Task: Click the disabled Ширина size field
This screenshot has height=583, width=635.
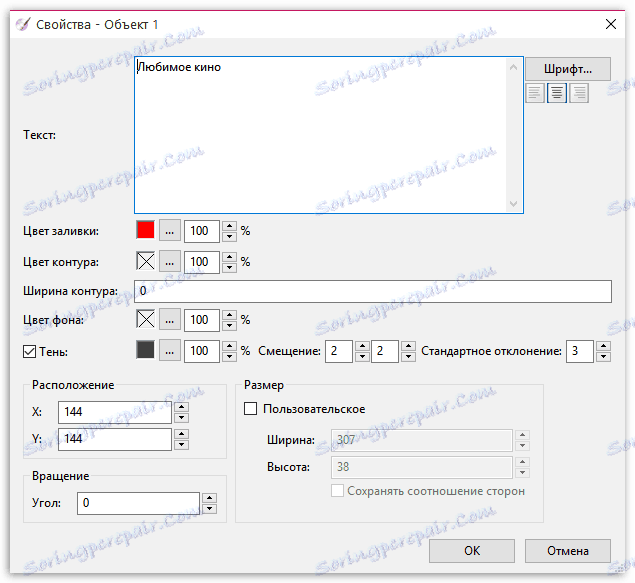Action: pos(422,440)
